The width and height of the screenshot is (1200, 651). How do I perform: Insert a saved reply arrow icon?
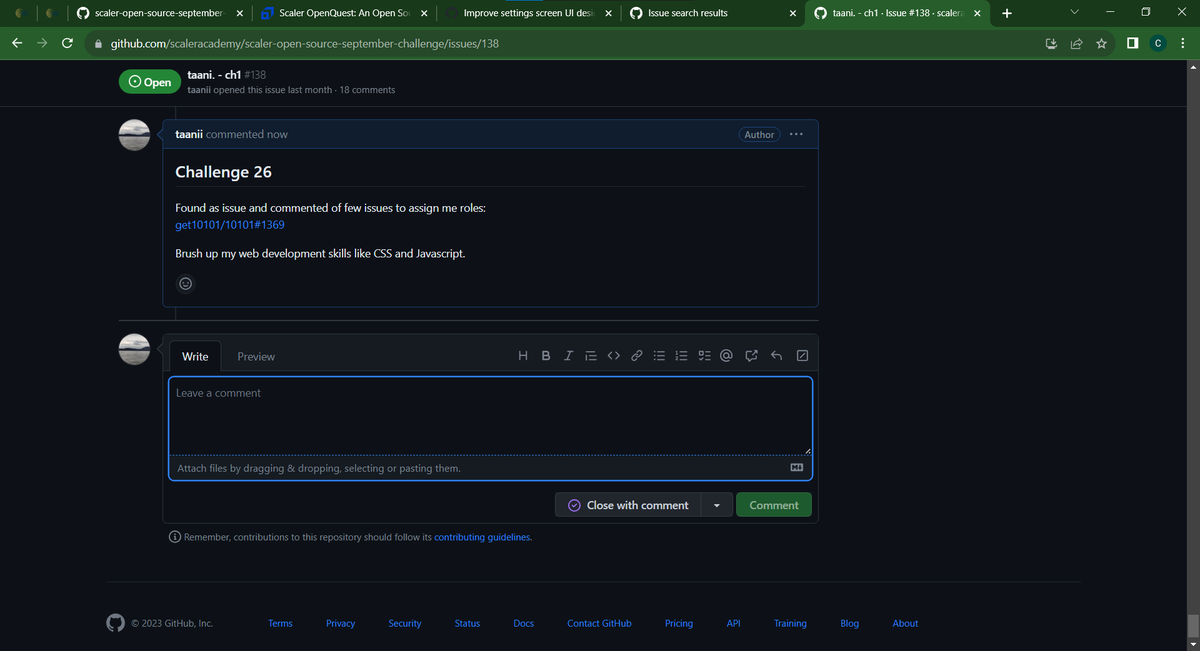(776, 356)
